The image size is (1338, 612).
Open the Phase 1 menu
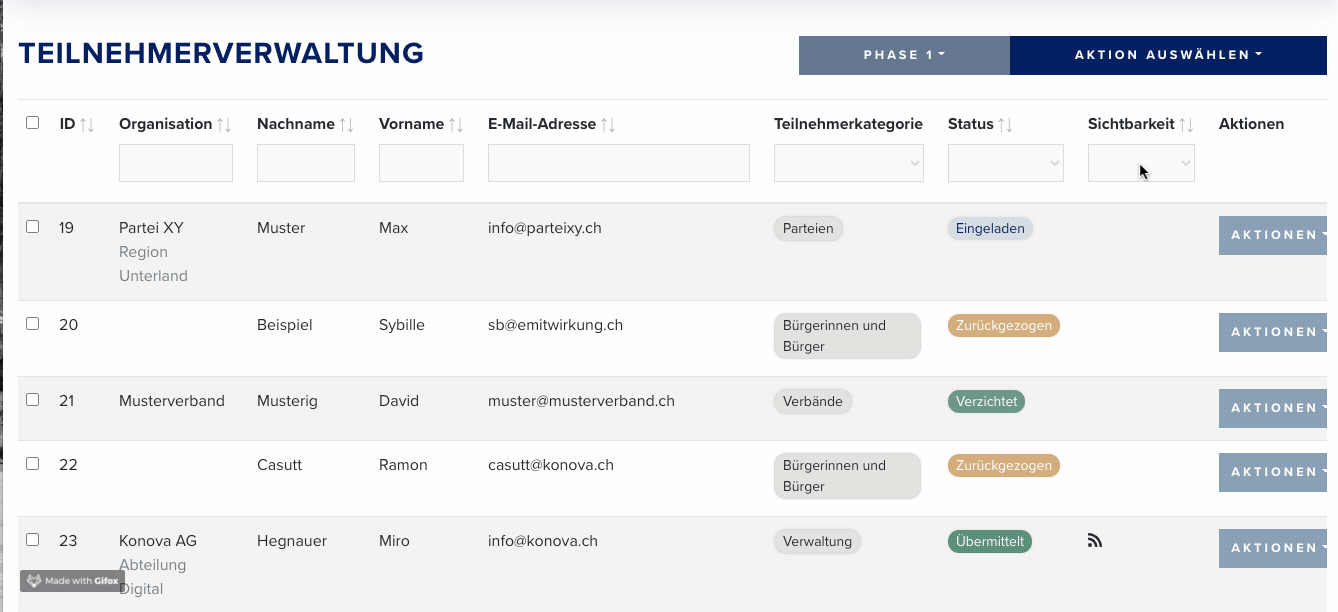(x=904, y=55)
